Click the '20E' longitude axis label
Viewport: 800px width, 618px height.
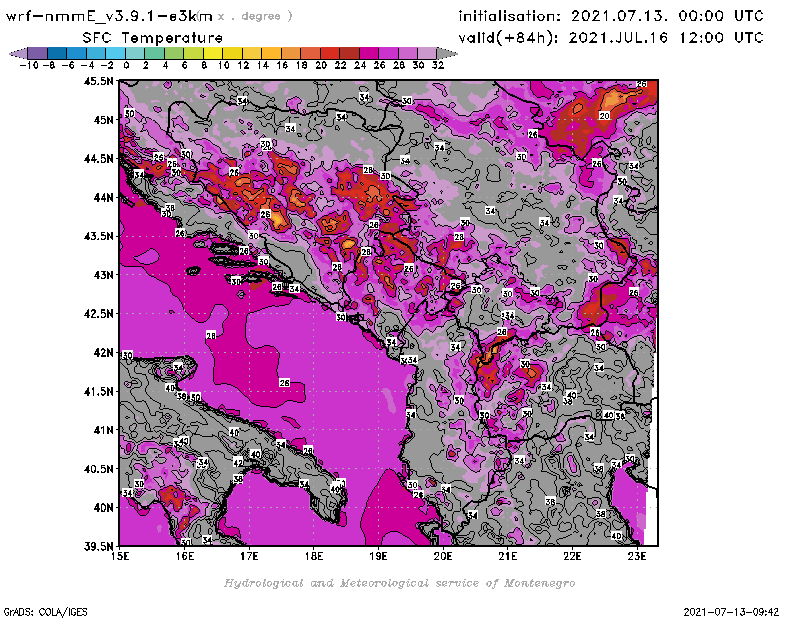click(443, 556)
